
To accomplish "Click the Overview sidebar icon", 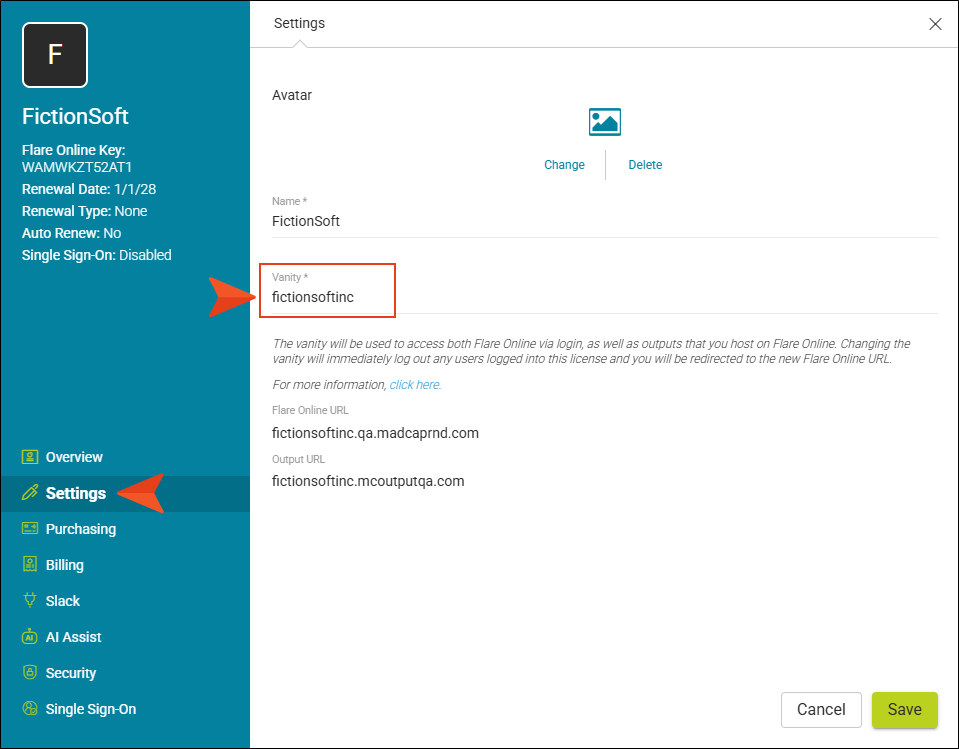I will tap(29, 457).
